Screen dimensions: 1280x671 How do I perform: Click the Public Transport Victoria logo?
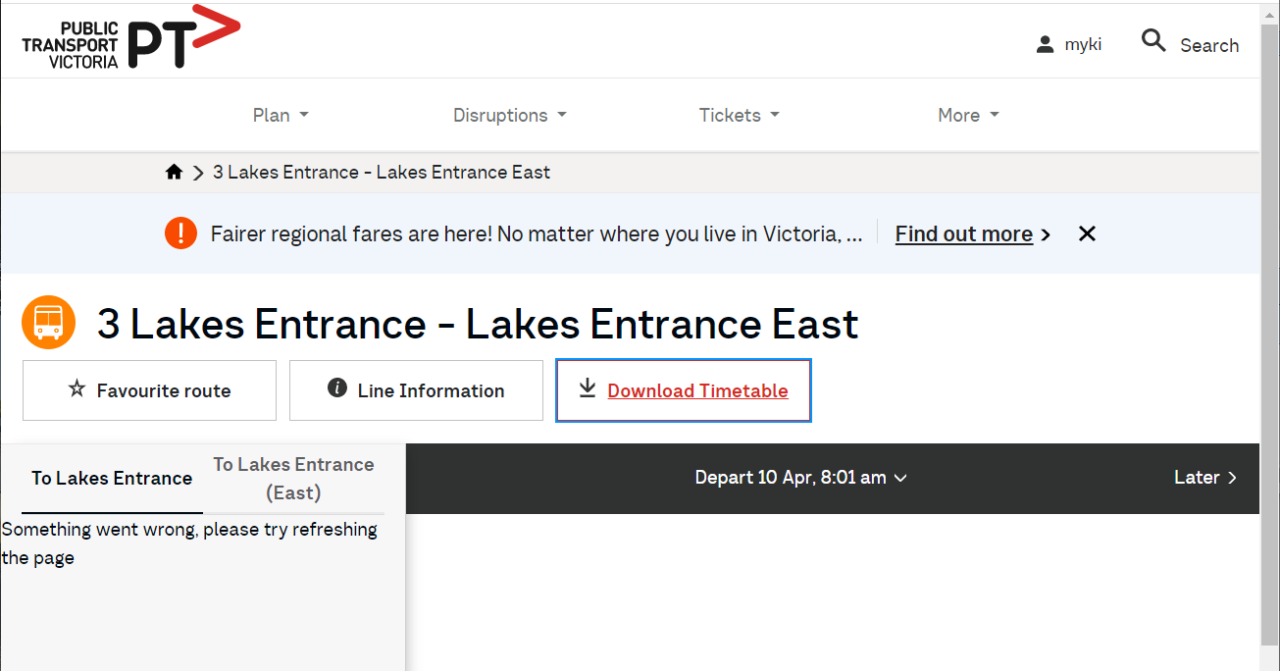[131, 38]
